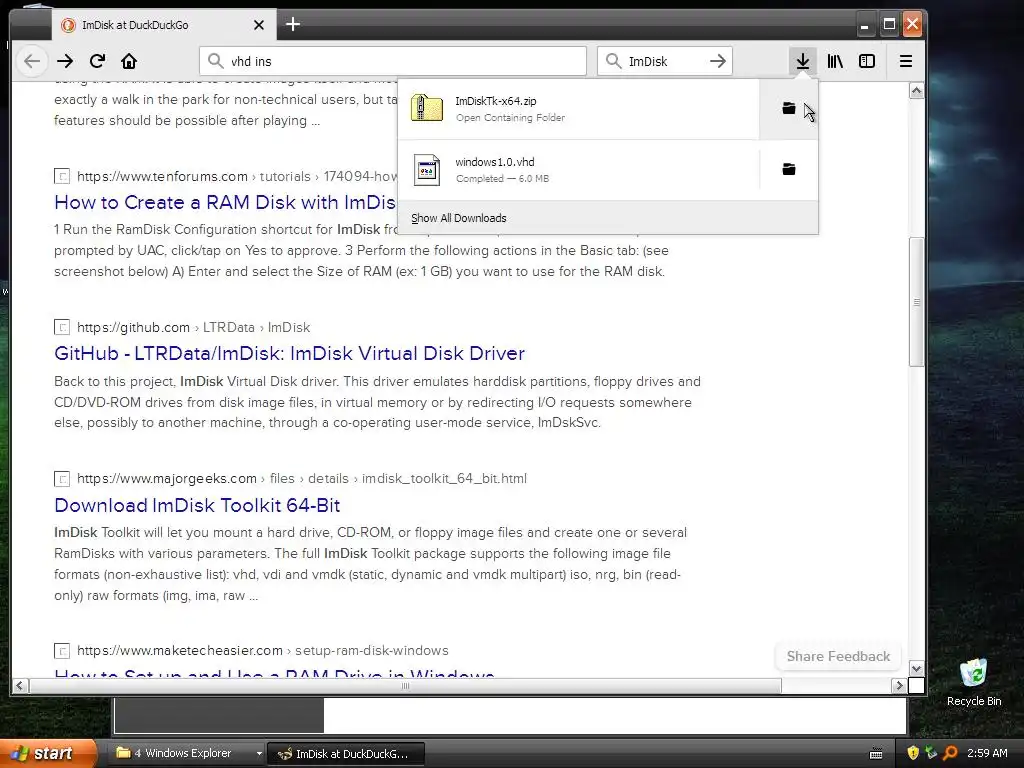The height and width of the screenshot is (768, 1024).
Task: Click the ImDiskTk-x64.zip download entry name
Action: coord(496,101)
